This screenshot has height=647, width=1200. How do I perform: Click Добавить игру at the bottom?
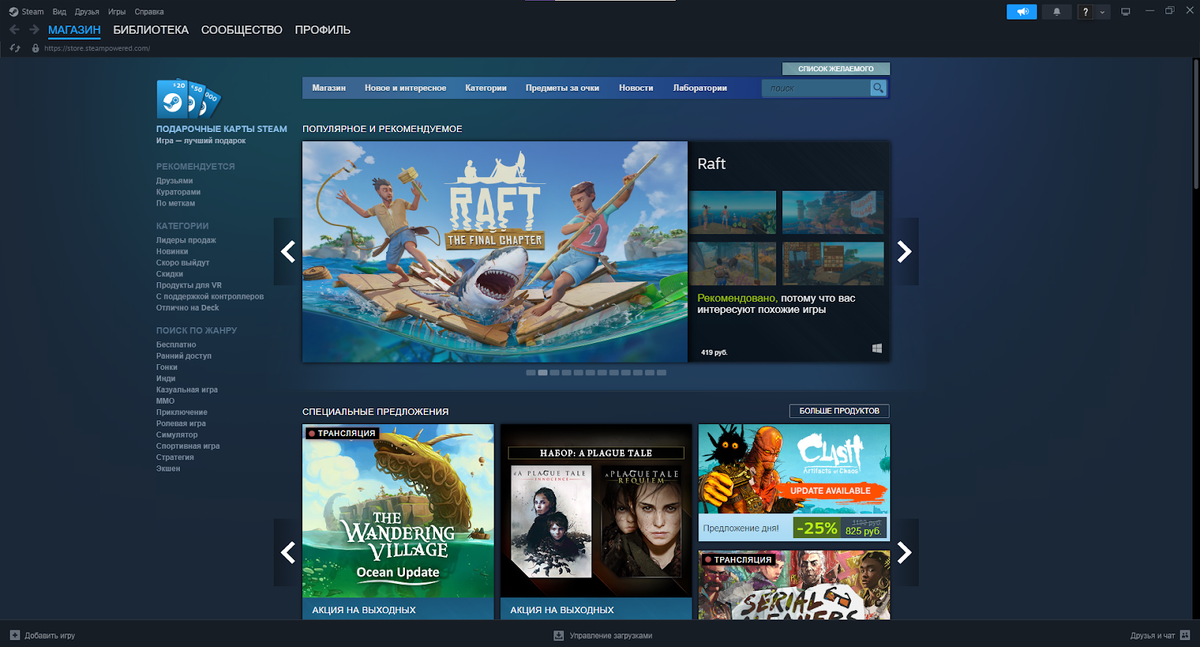42,635
